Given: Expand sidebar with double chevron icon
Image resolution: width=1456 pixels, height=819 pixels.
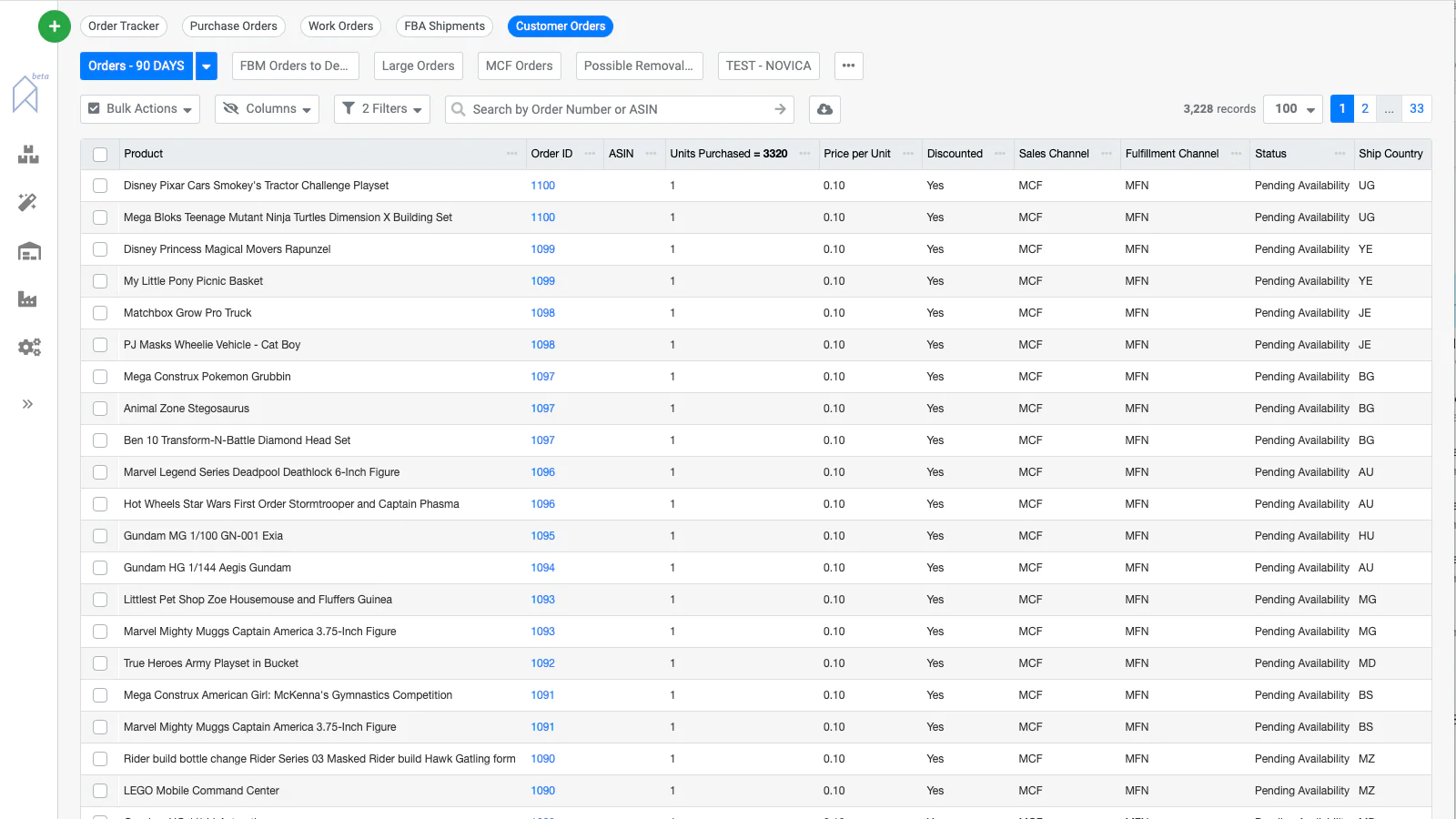Looking at the screenshot, I should [x=27, y=404].
